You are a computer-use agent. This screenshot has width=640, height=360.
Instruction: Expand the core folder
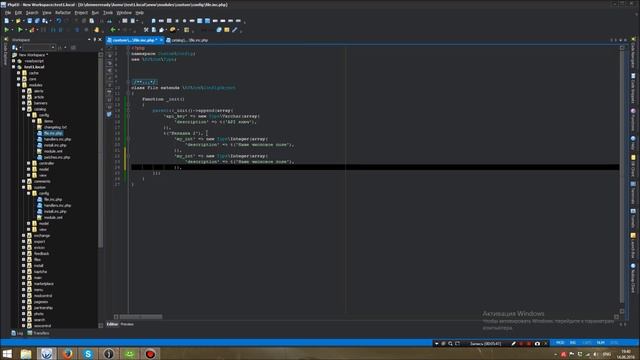point(18,79)
